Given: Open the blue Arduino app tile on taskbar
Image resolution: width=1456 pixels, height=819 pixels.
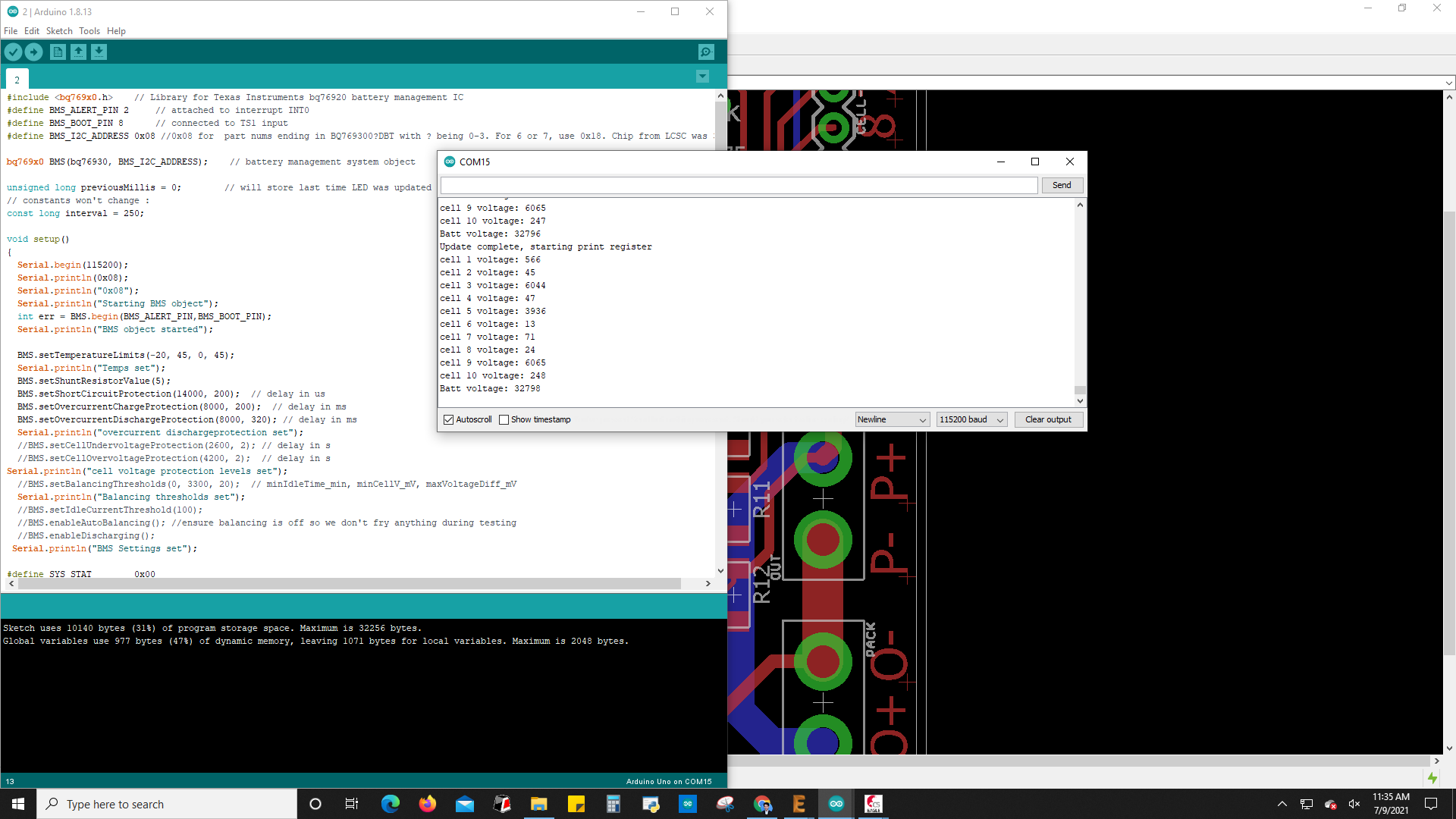Looking at the screenshot, I should click(687, 804).
